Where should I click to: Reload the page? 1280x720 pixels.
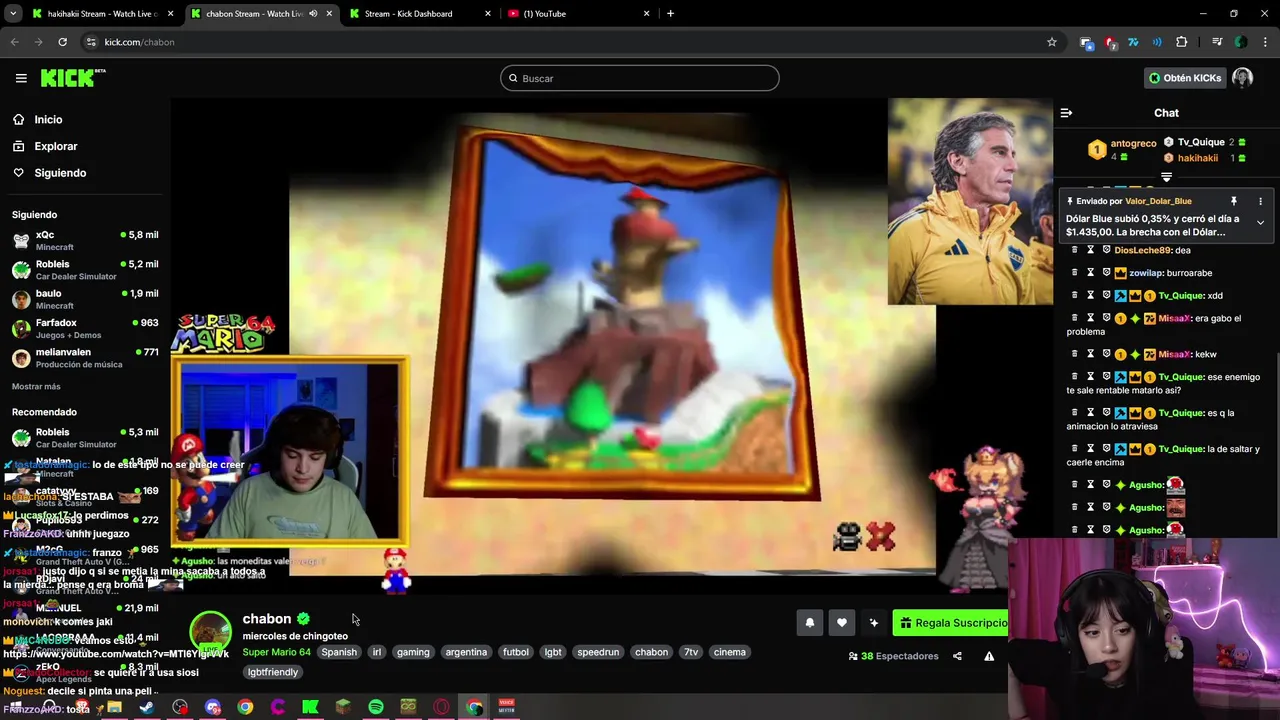[x=62, y=42]
